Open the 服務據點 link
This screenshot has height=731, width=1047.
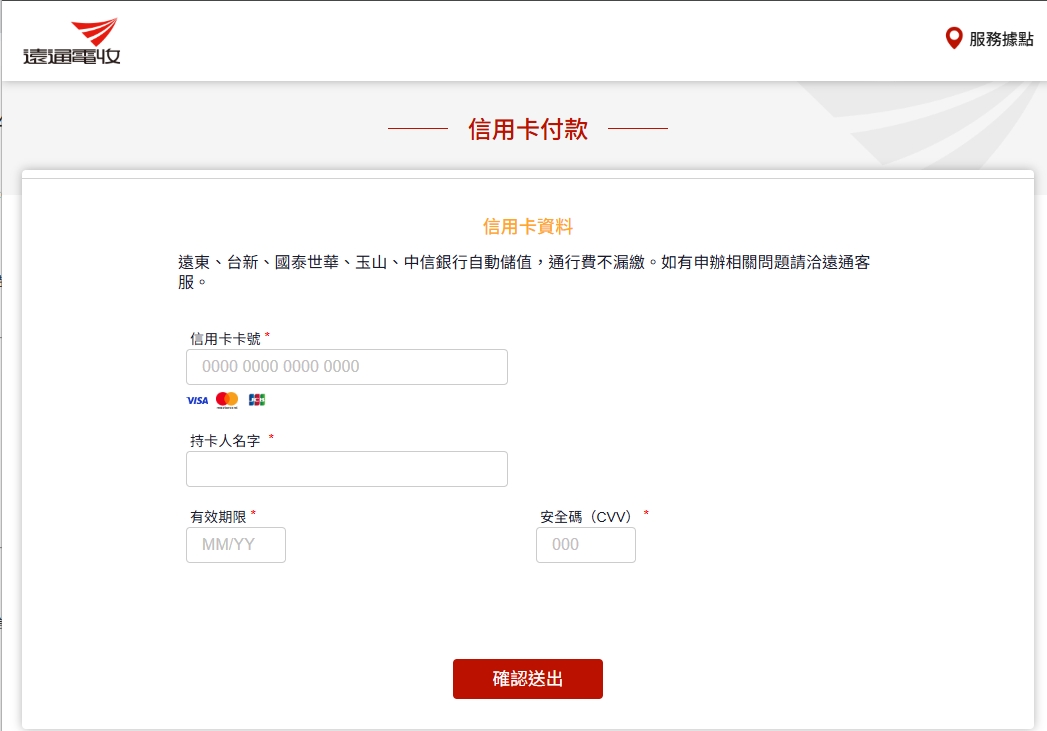[1001, 39]
